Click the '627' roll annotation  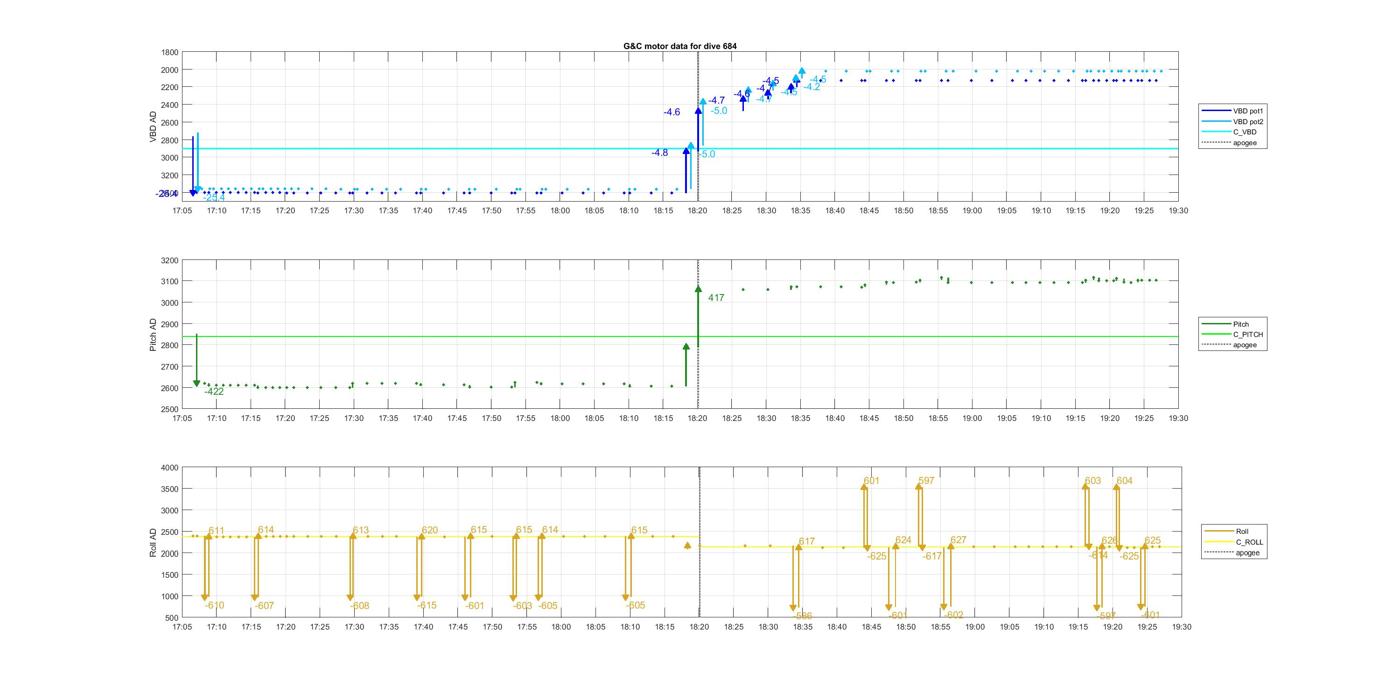958,541
